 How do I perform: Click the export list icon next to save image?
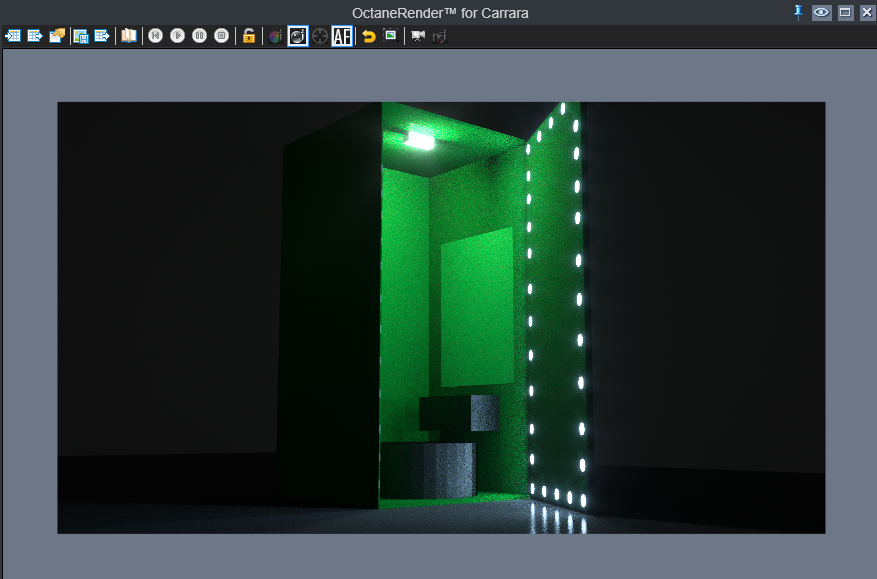click(x=102, y=36)
